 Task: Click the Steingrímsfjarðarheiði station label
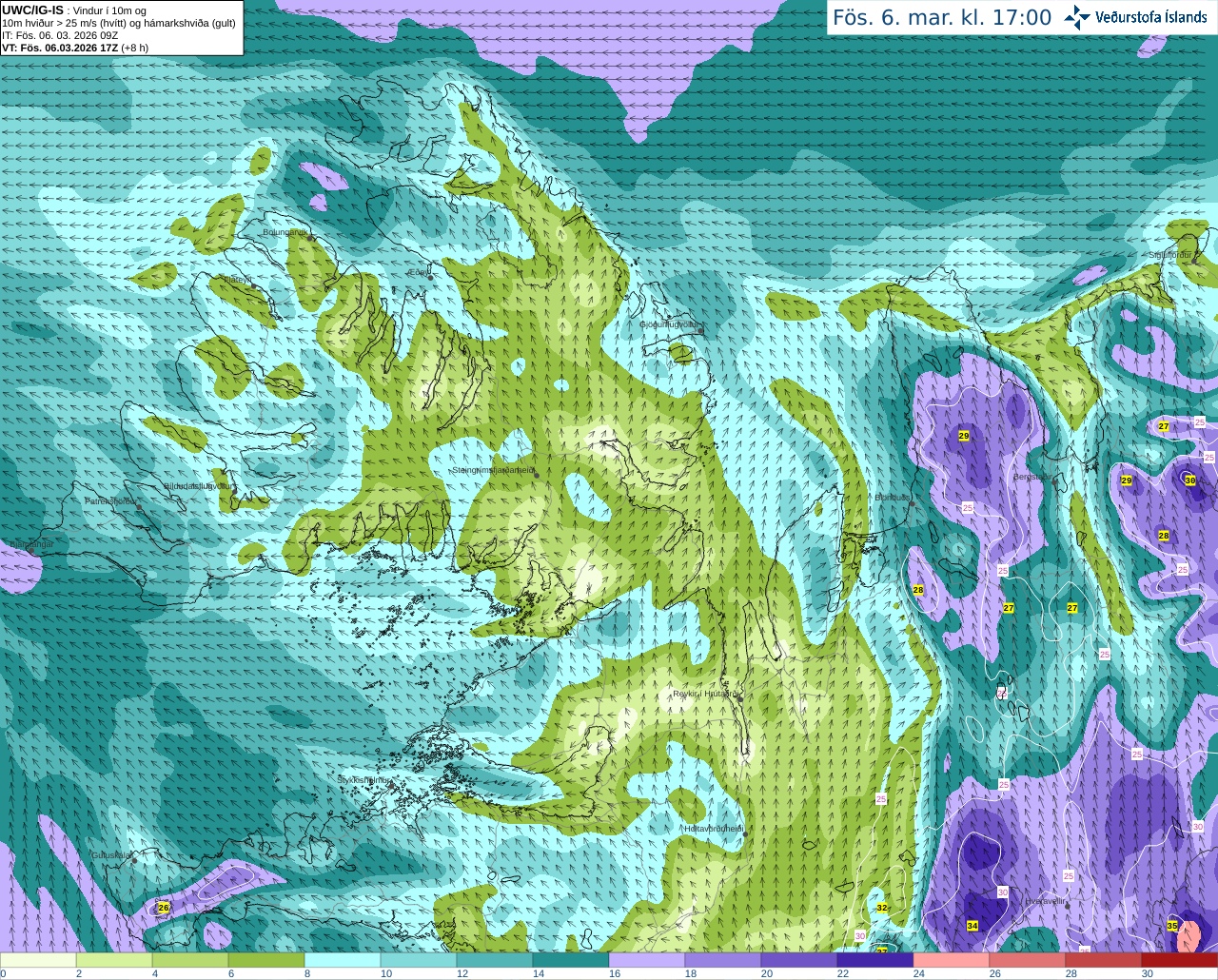493,470
